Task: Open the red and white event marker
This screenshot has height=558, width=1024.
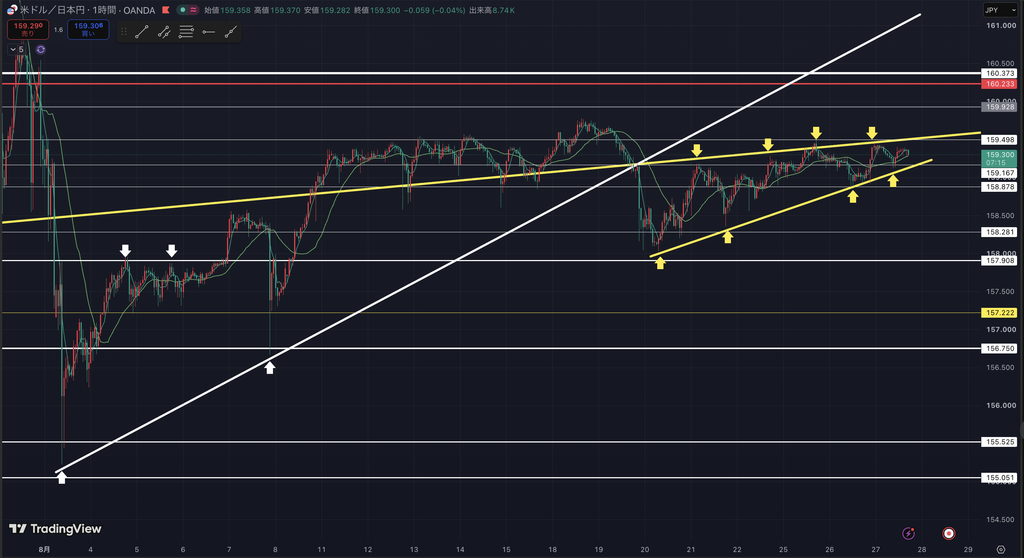Action: pyautogui.click(x=949, y=533)
